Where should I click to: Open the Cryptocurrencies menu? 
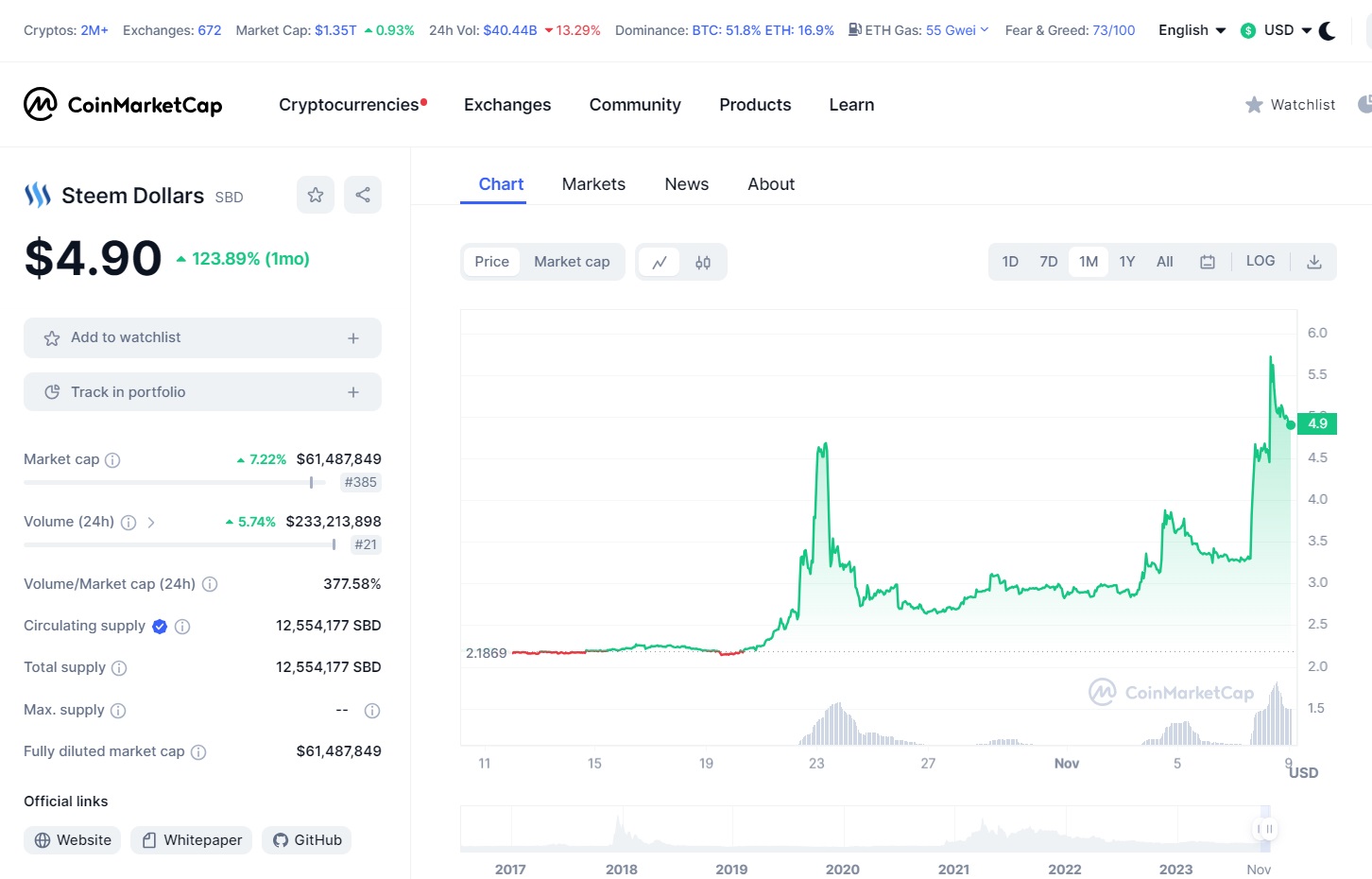click(352, 105)
